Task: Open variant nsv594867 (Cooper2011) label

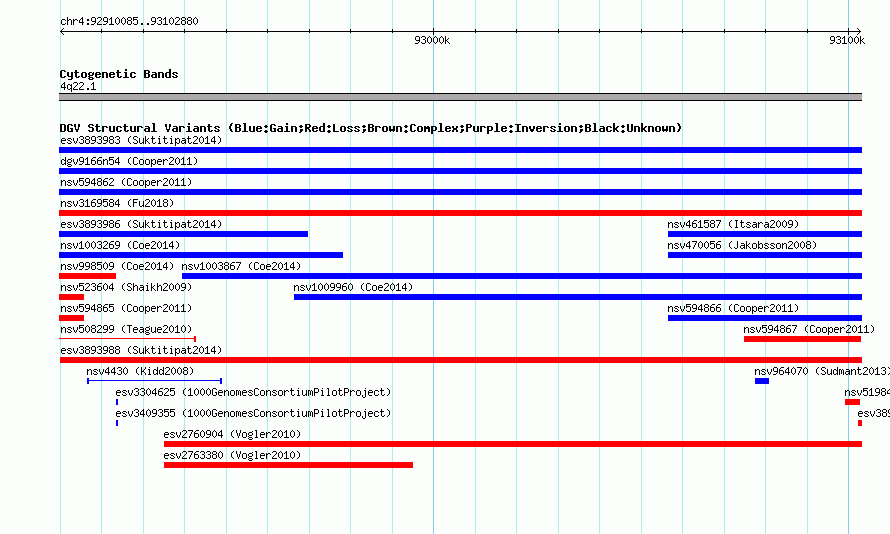Action: click(x=809, y=329)
